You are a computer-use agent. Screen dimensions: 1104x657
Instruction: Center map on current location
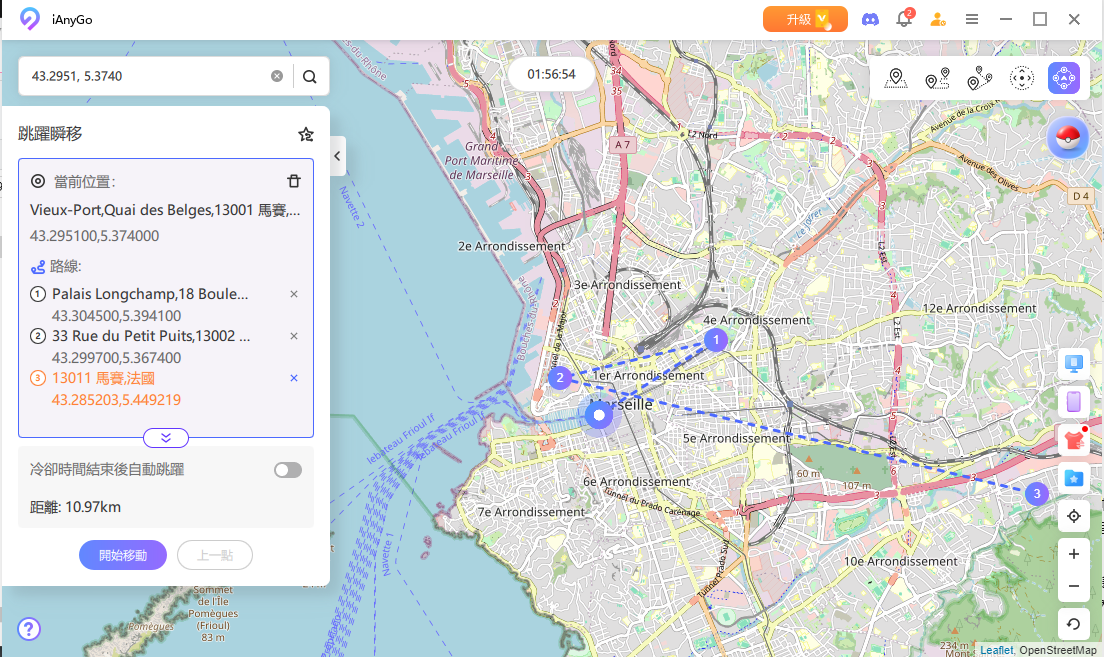point(1074,516)
